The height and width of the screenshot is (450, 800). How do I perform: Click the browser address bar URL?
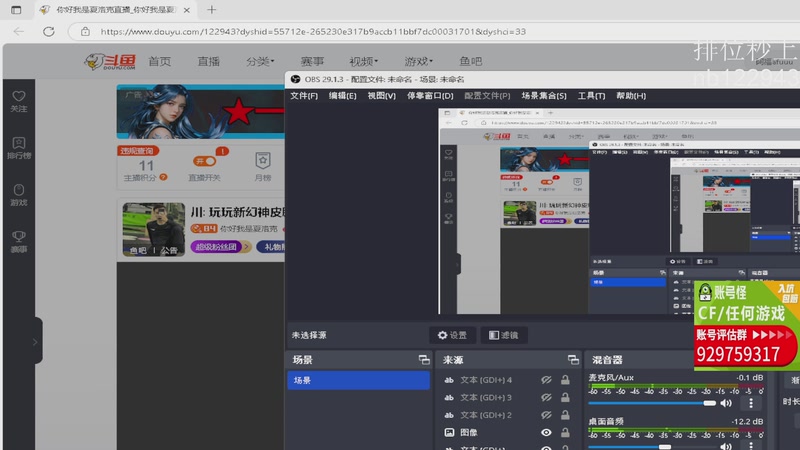click(313, 32)
